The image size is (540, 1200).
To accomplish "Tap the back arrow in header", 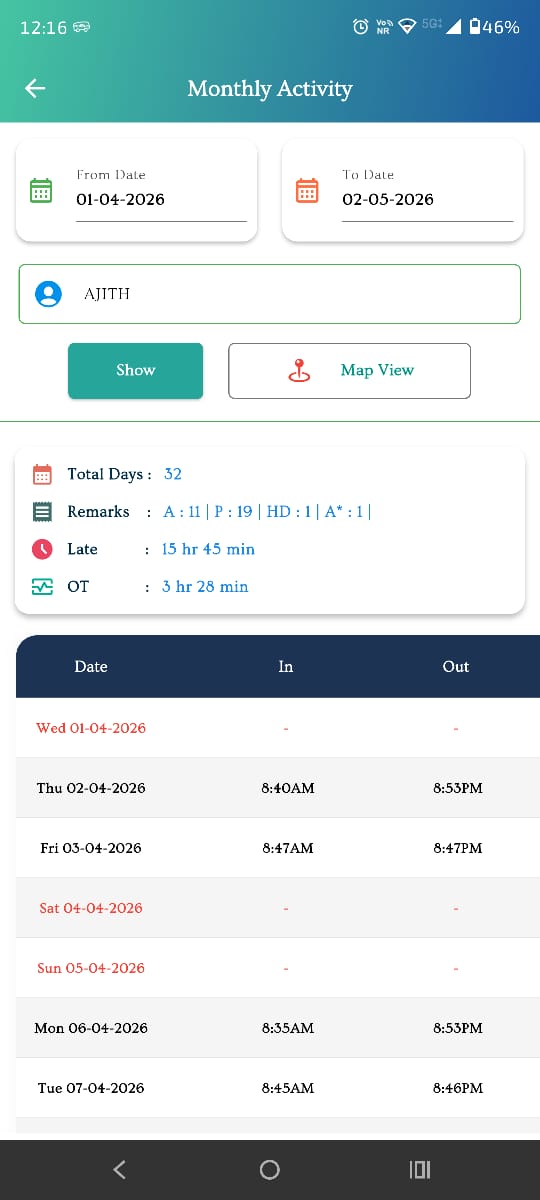I will tap(35, 89).
